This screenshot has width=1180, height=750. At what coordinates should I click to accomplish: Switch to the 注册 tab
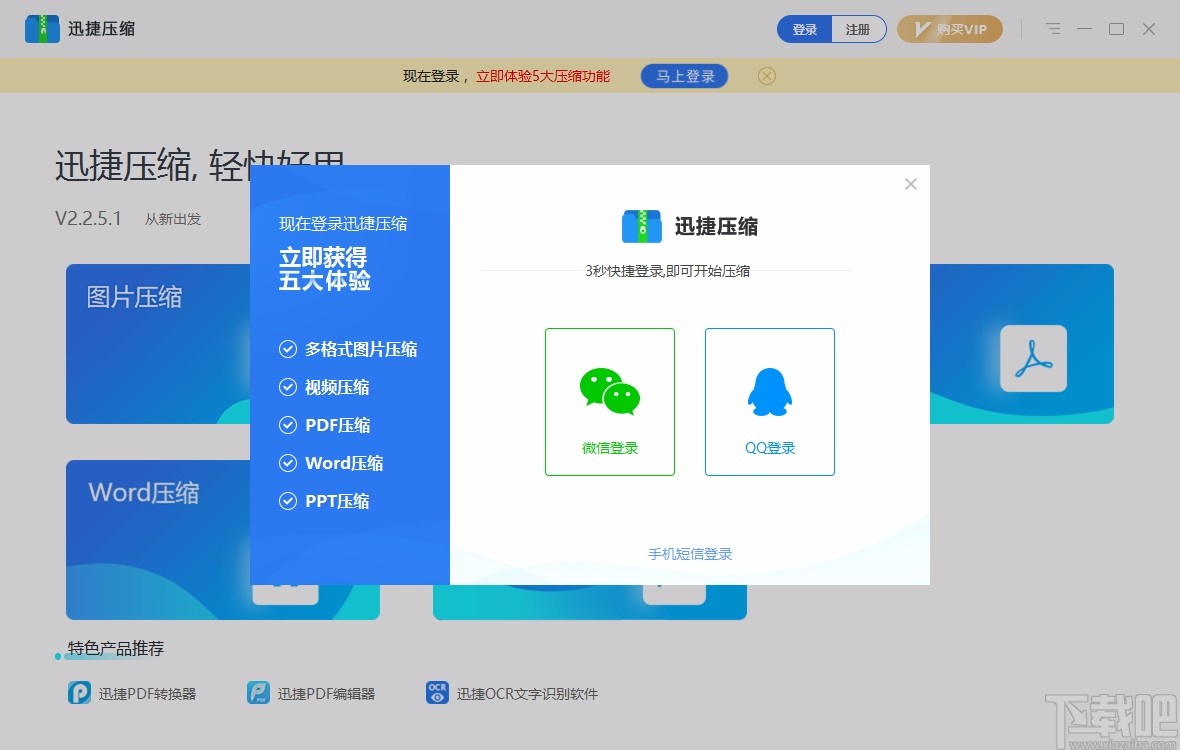click(859, 29)
